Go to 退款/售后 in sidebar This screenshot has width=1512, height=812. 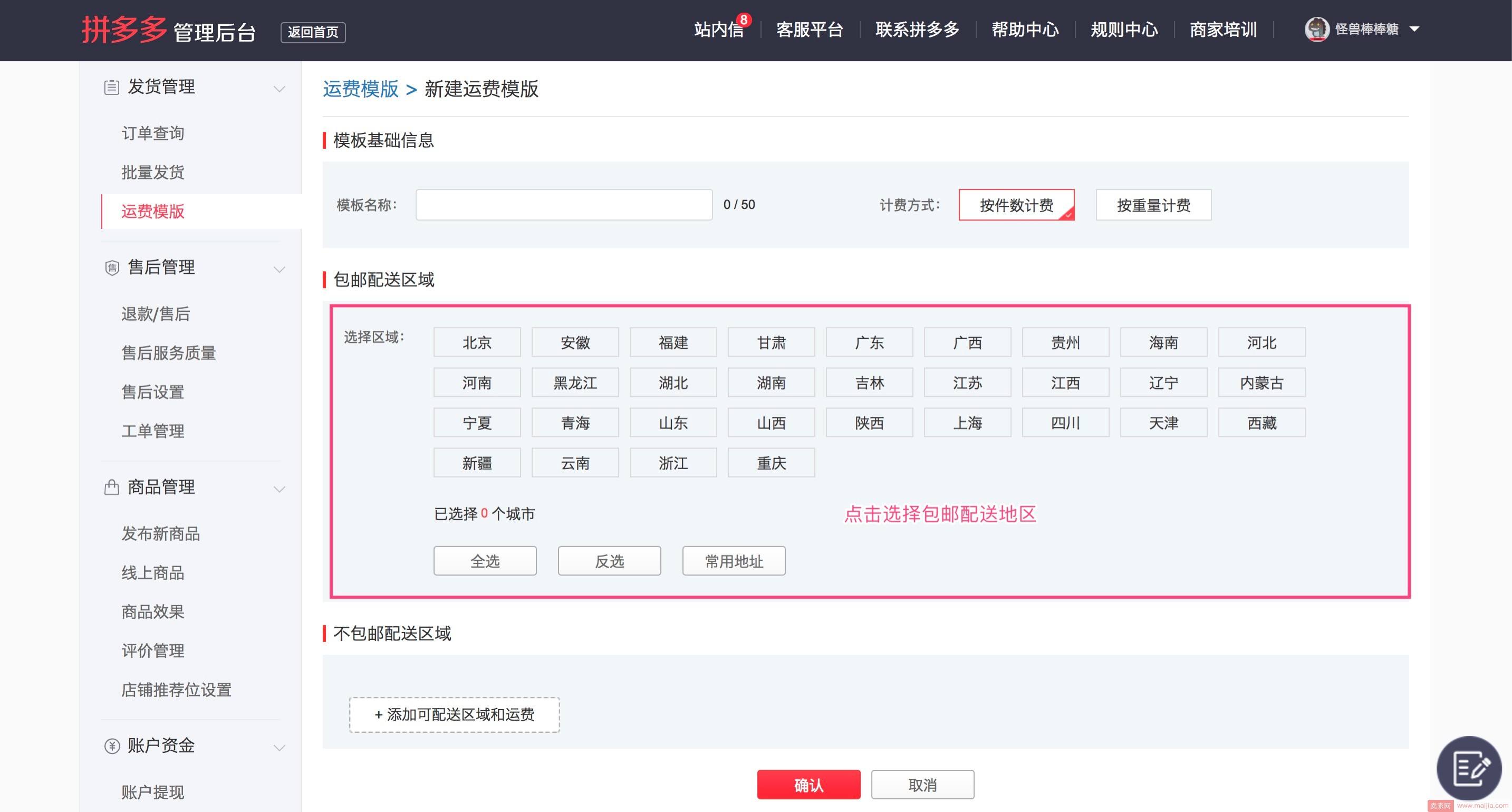(156, 314)
